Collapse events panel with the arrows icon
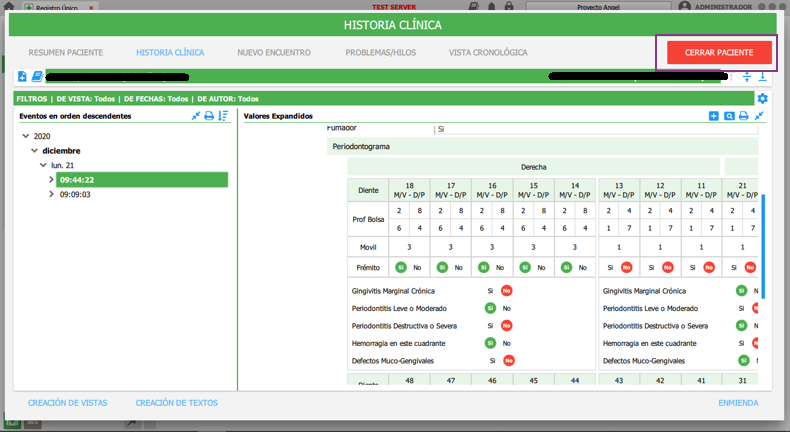Image resolution: width=790 pixels, height=432 pixels. [195, 116]
